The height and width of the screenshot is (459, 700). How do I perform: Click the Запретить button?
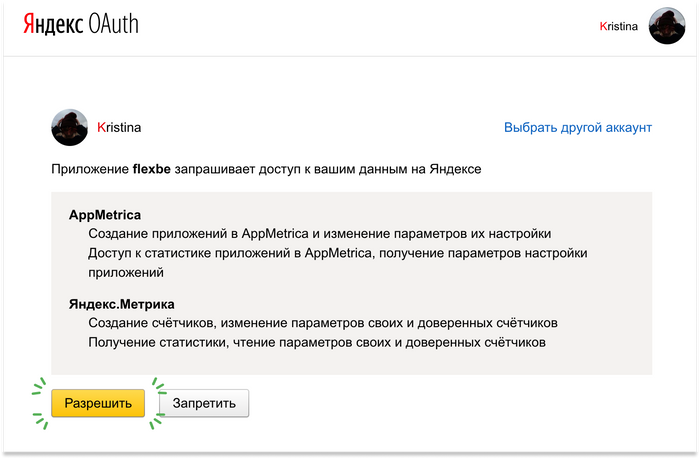pyautogui.click(x=204, y=403)
